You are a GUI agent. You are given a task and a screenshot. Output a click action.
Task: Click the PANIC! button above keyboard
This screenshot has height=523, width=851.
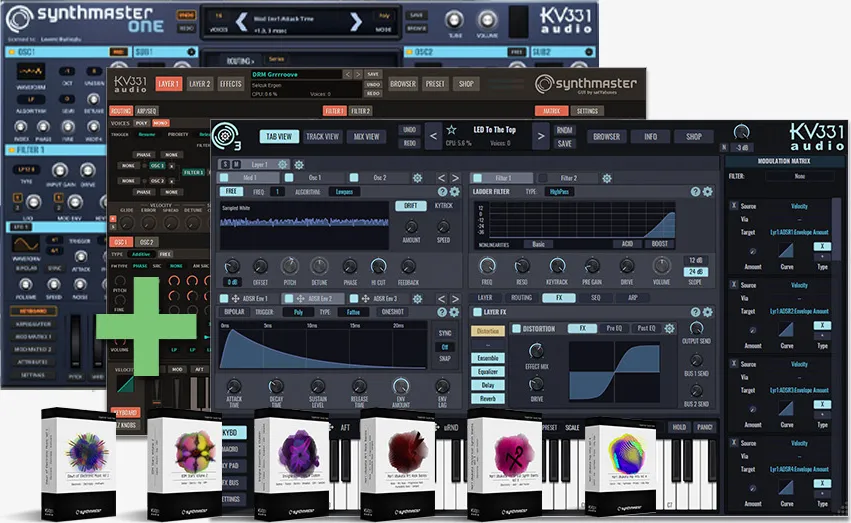point(704,427)
